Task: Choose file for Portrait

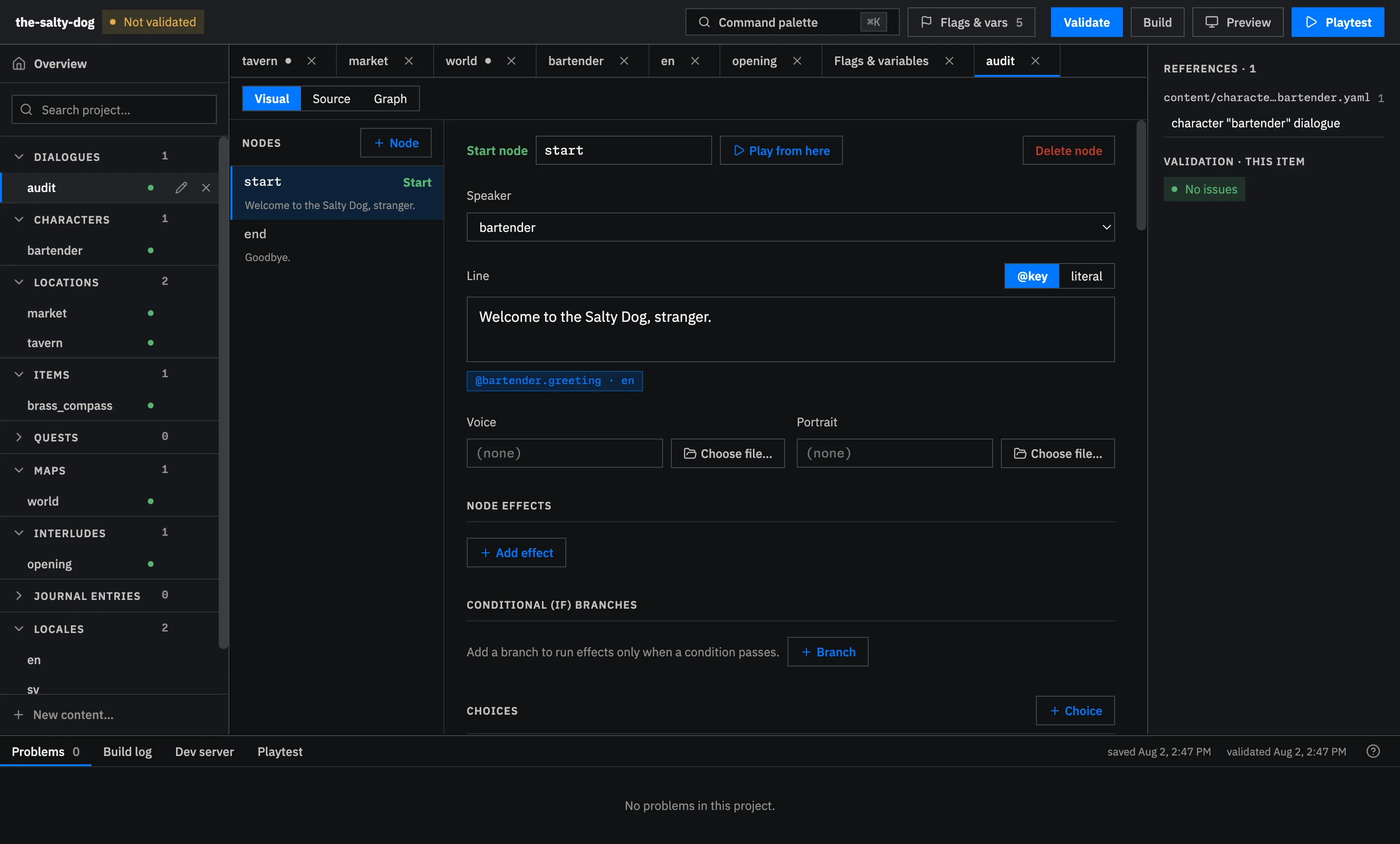Action: click(1057, 453)
